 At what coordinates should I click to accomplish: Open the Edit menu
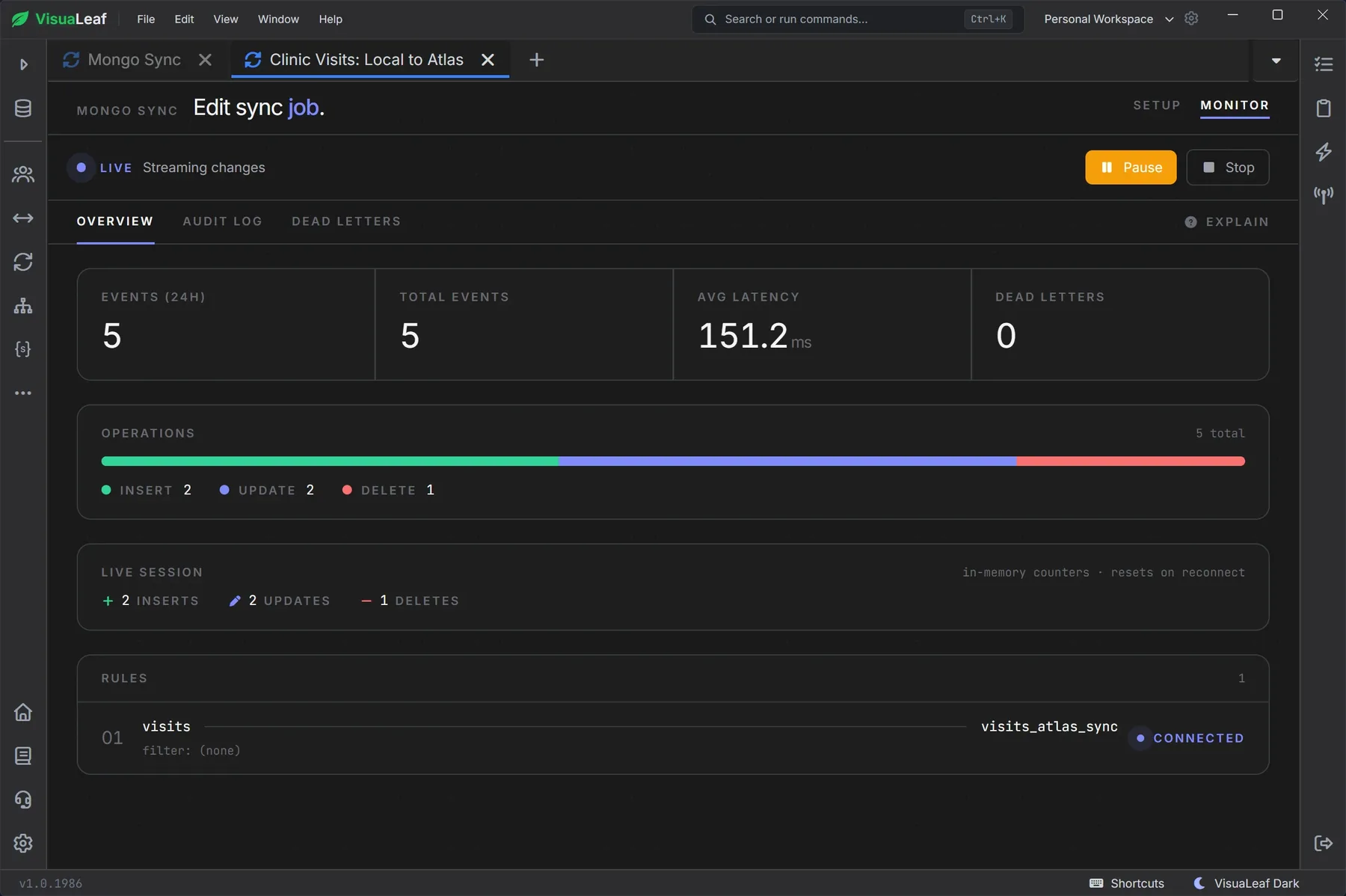click(x=184, y=19)
